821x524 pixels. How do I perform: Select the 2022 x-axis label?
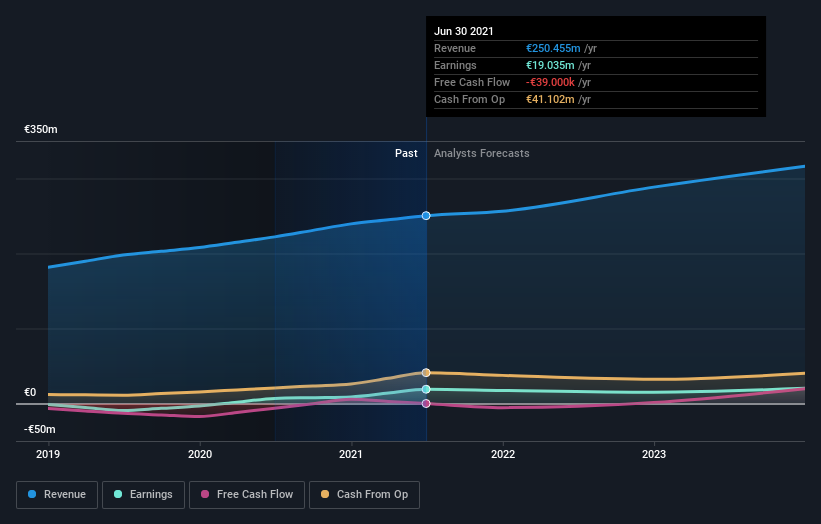click(x=503, y=454)
